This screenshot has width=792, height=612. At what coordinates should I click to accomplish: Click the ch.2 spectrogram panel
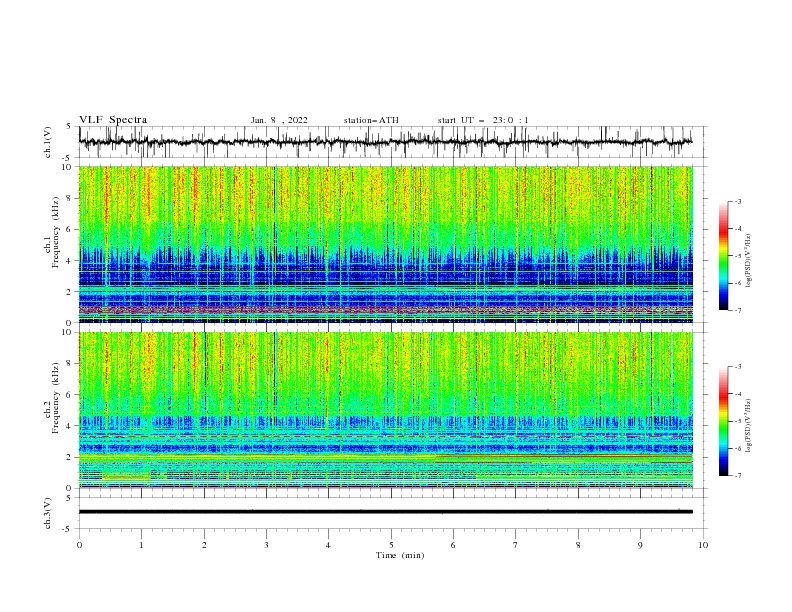[x=385, y=410]
